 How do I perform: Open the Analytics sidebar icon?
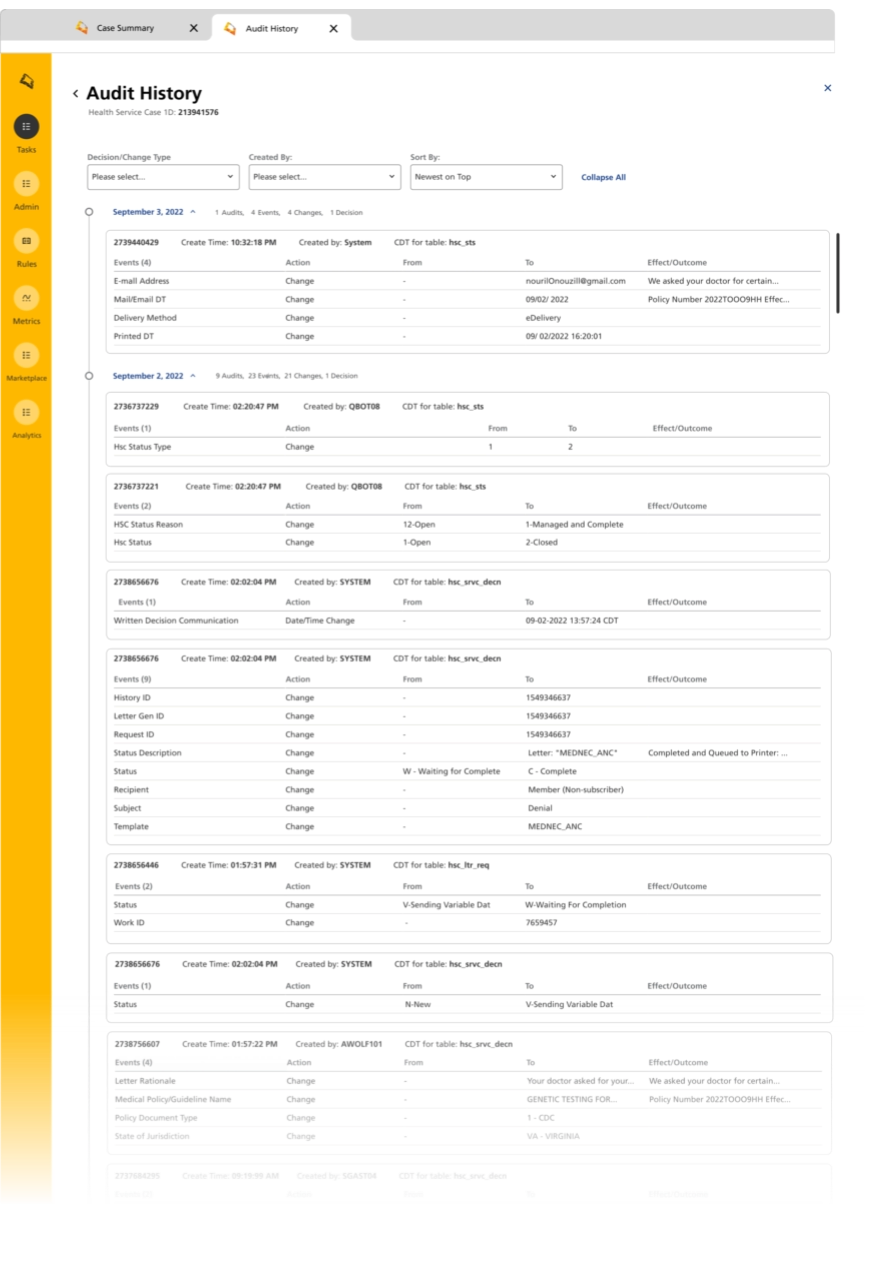[x=26, y=412]
